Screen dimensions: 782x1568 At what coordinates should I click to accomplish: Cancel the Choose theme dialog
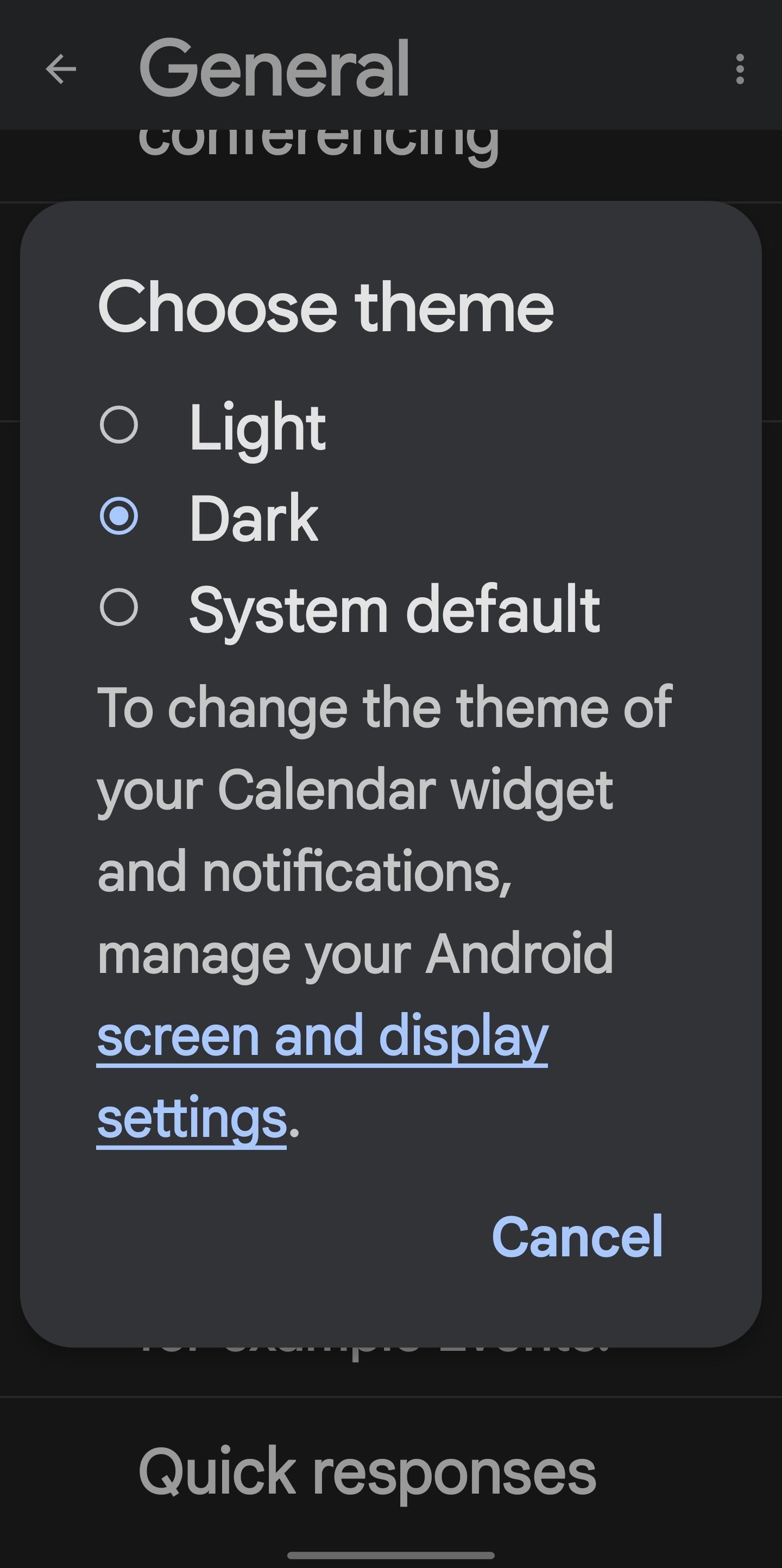pyautogui.click(x=577, y=1236)
